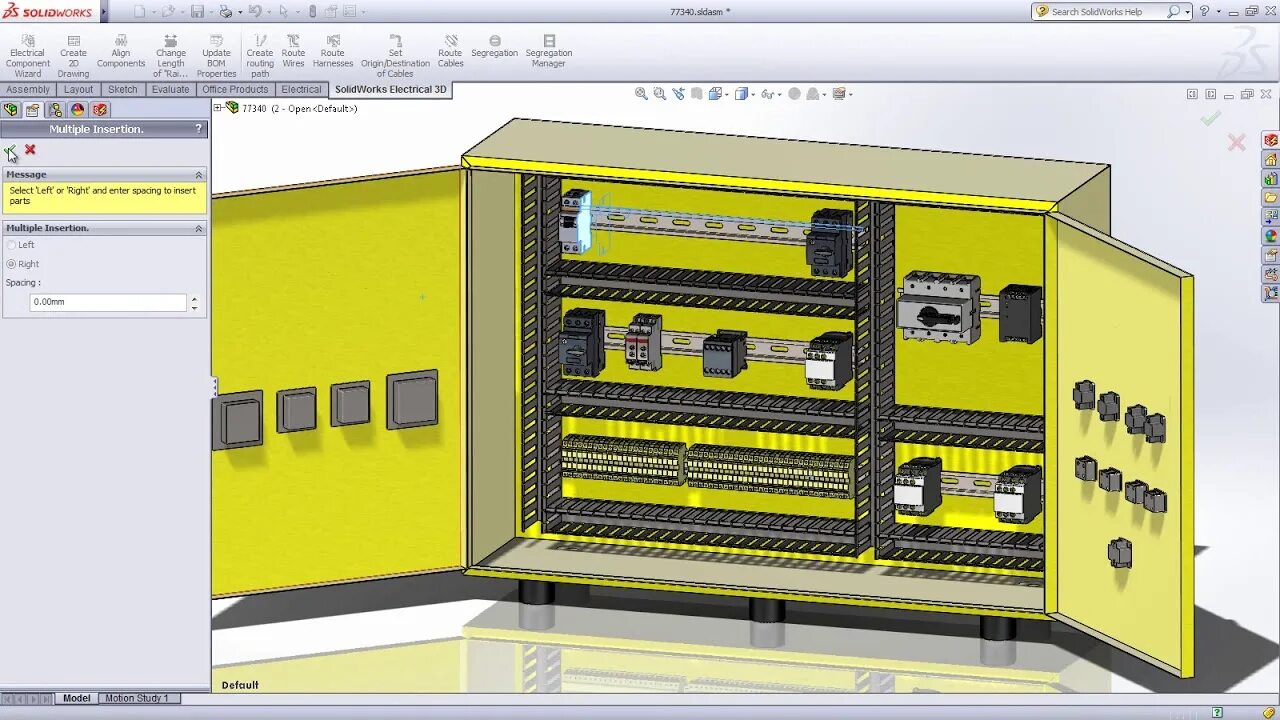Start the Route Wires command
Screen dimensions: 1280x720
tap(293, 51)
